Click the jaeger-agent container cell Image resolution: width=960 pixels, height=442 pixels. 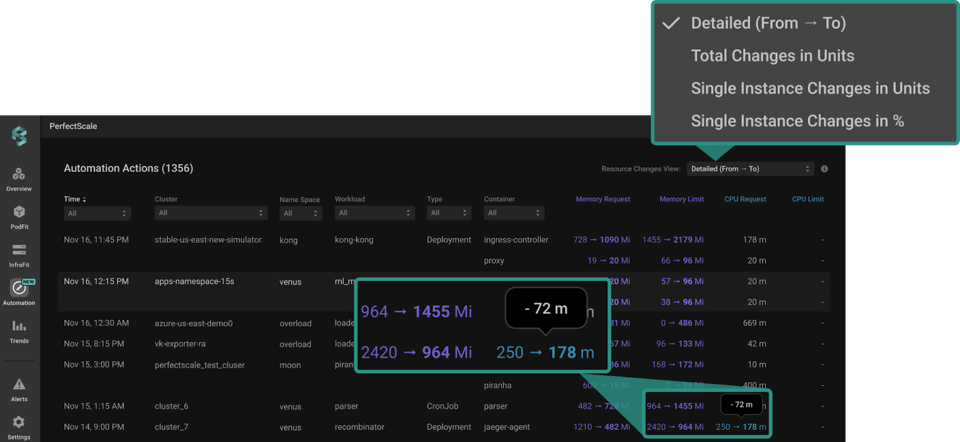[507, 427]
